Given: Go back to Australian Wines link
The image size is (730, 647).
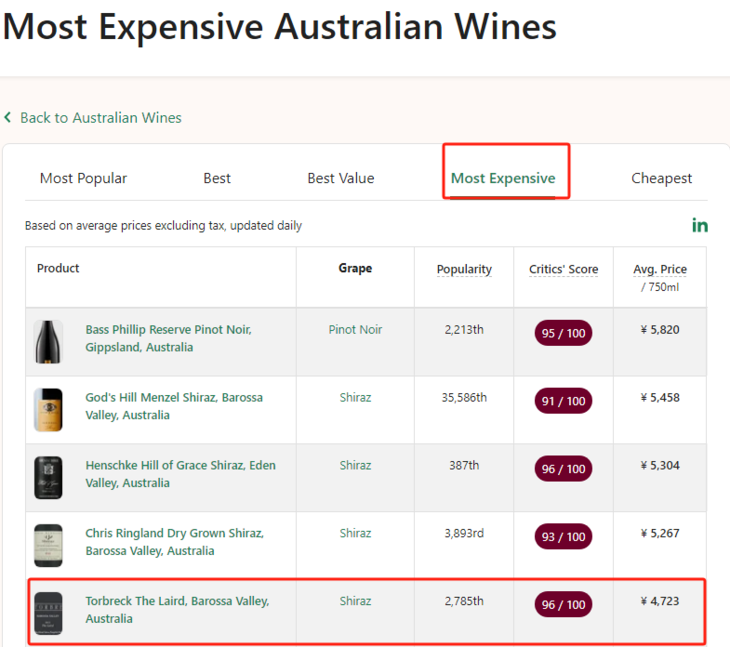Looking at the screenshot, I should point(100,118).
